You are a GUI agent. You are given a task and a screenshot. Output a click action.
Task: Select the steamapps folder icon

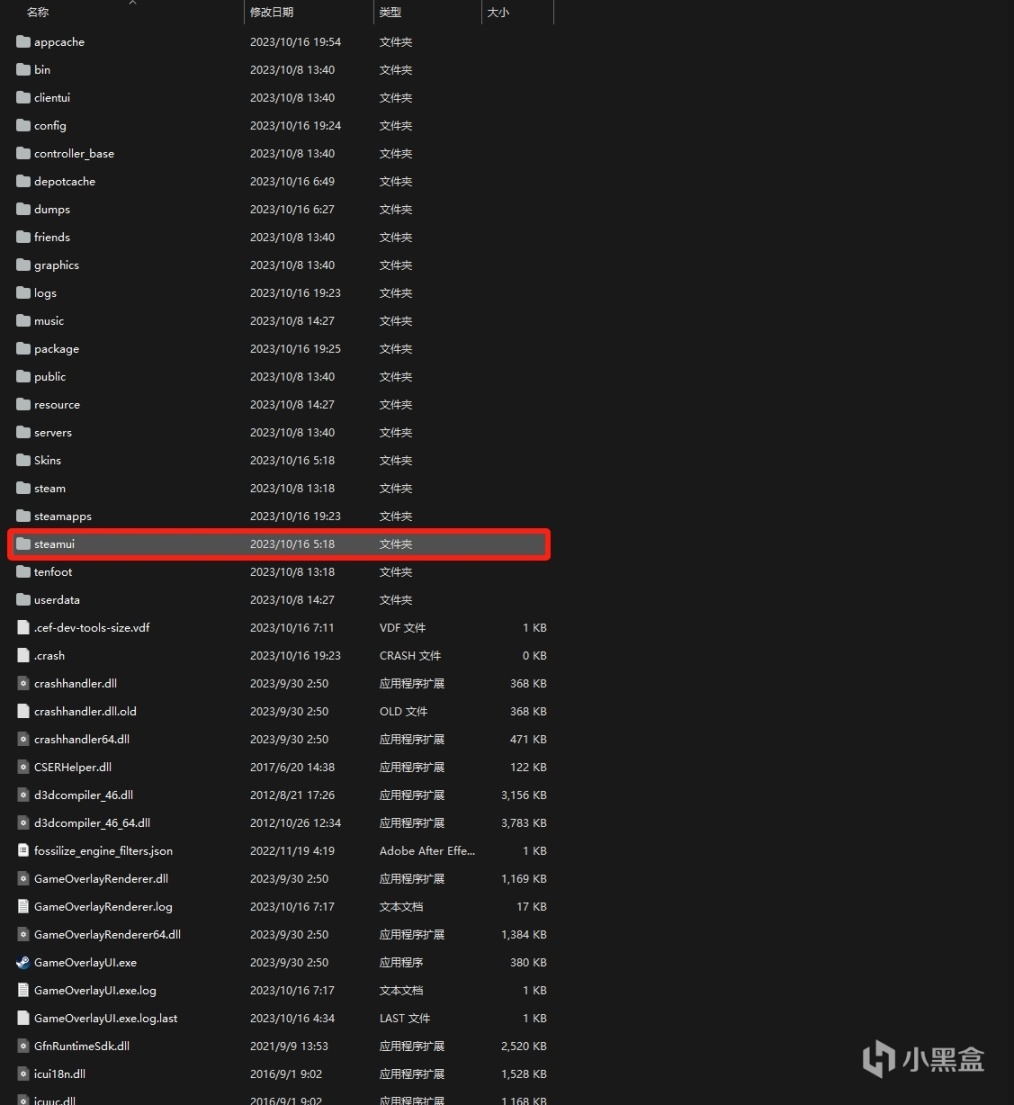(24, 516)
